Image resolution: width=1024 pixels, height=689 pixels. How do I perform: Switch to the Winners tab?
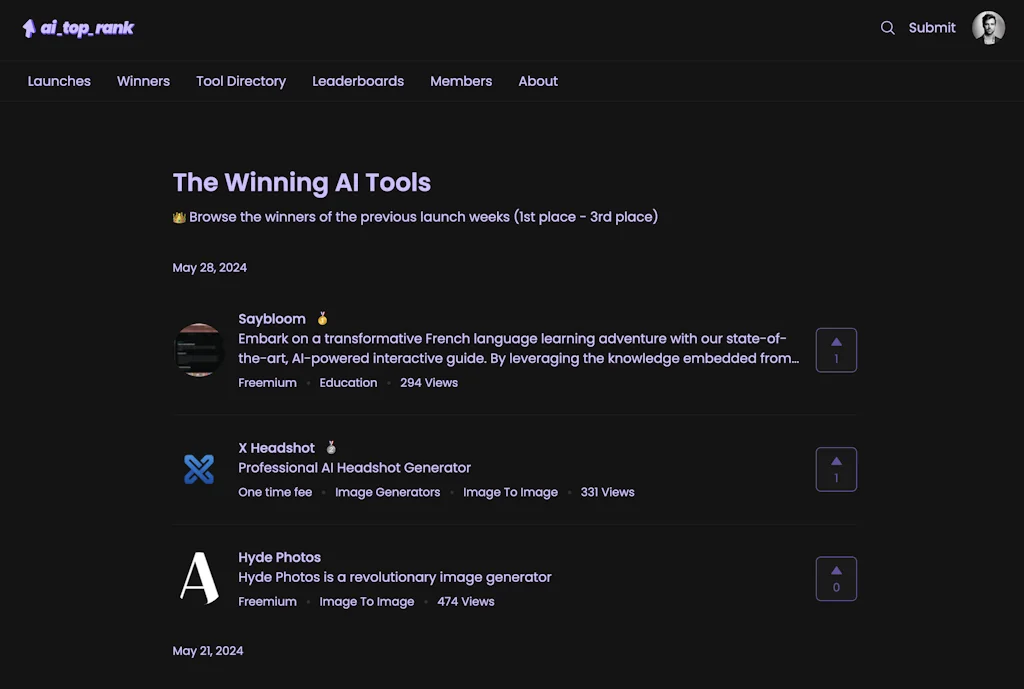pos(143,81)
